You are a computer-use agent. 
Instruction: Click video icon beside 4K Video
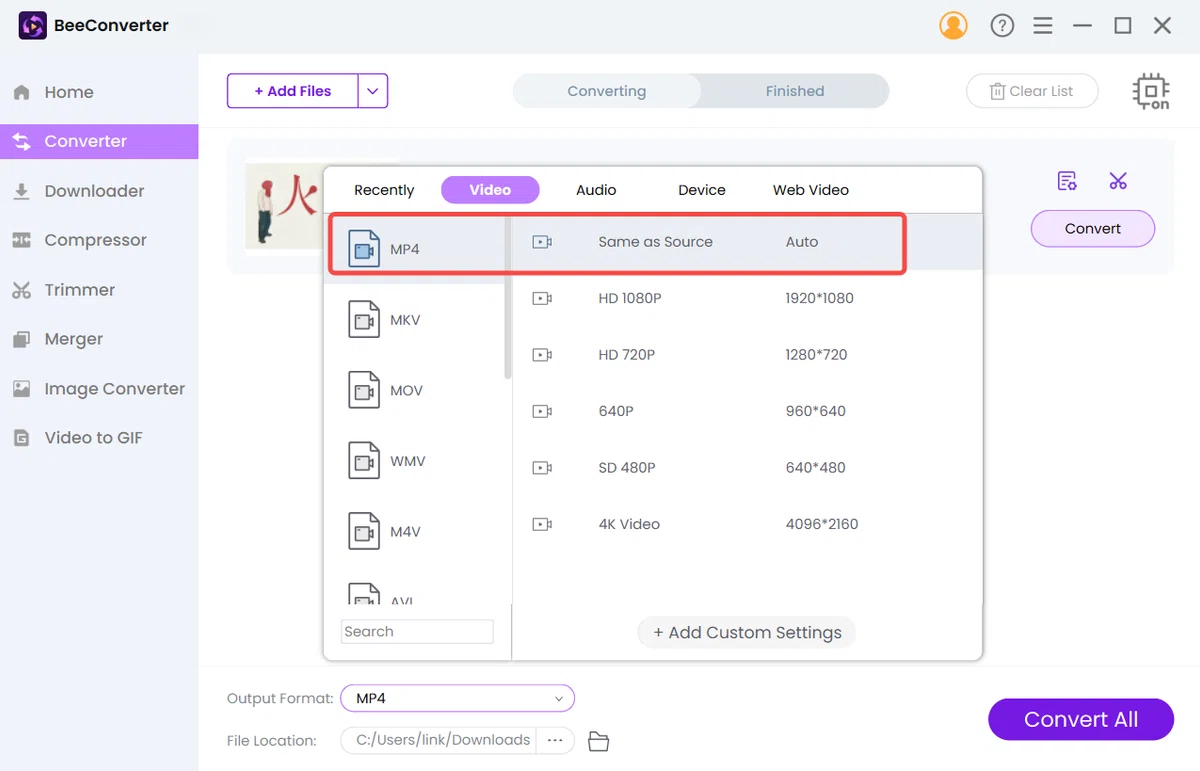click(x=542, y=524)
